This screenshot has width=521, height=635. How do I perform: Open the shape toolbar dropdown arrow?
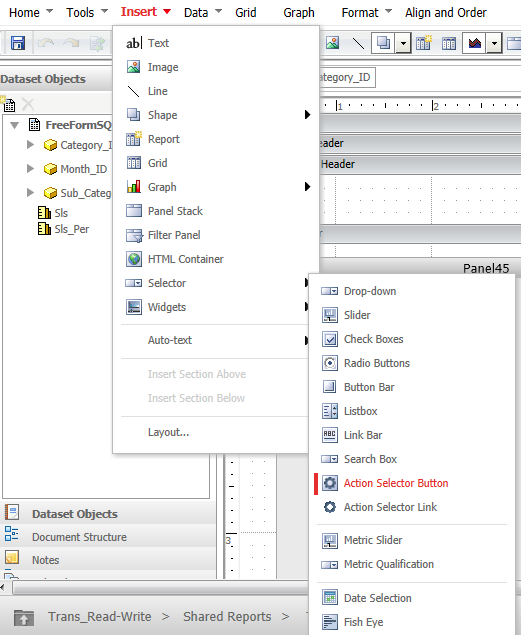pos(403,43)
